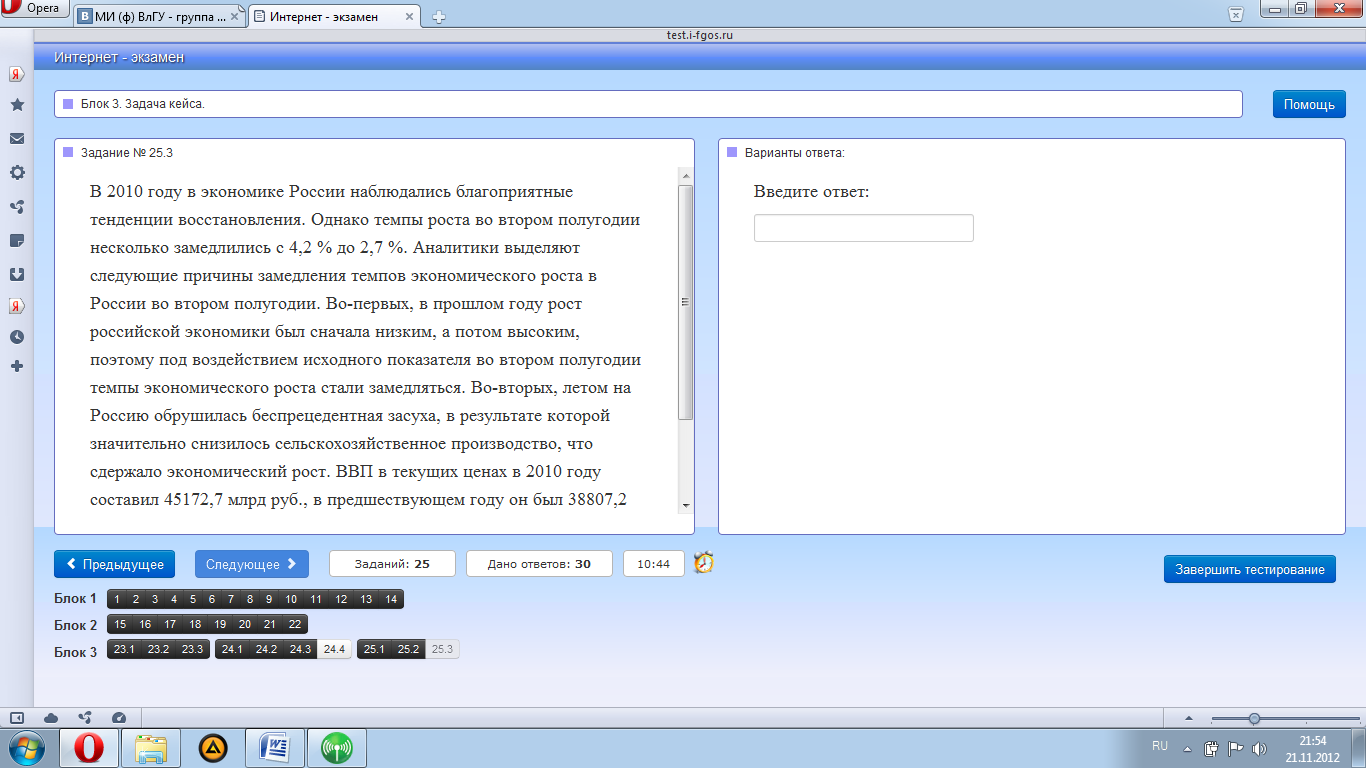Image resolution: width=1366 pixels, height=768 pixels.
Task: Jump to task 14 in Блок 1
Action: pos(391,599)
